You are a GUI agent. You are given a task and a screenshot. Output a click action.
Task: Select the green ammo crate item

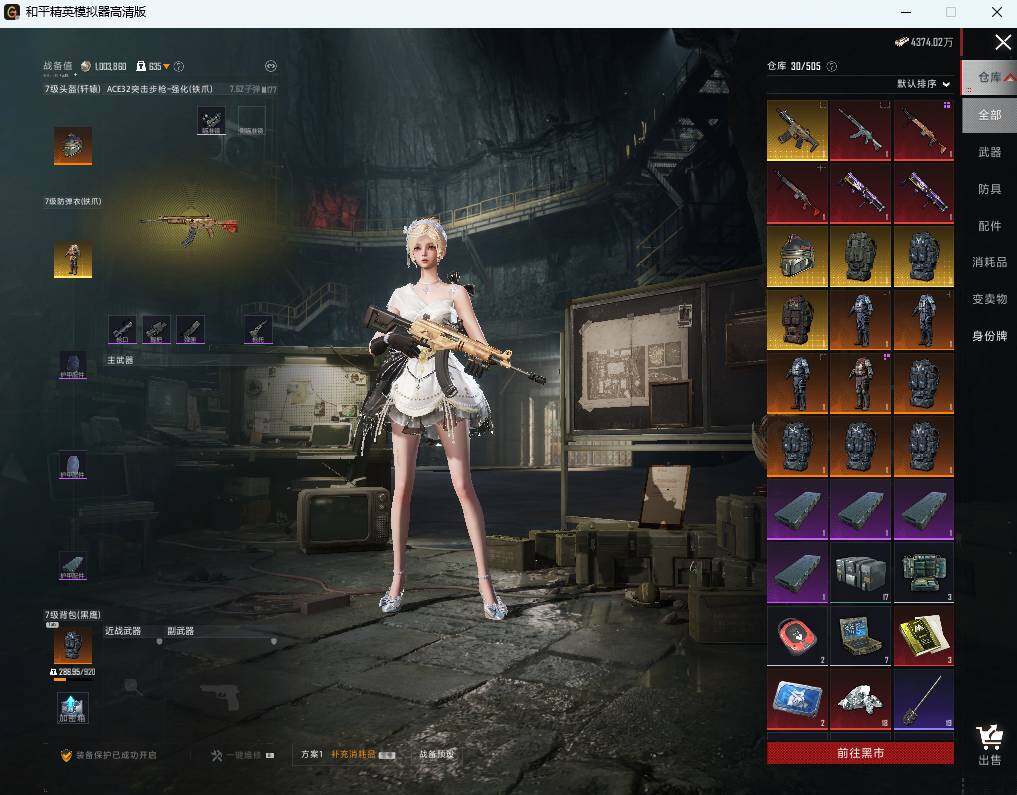click(x=924, y=573)
